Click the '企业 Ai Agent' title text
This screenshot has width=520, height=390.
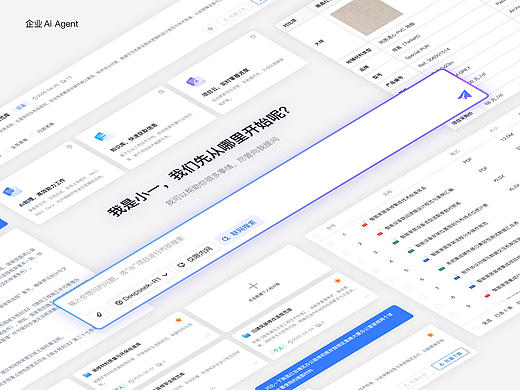(x=52, y=24)
